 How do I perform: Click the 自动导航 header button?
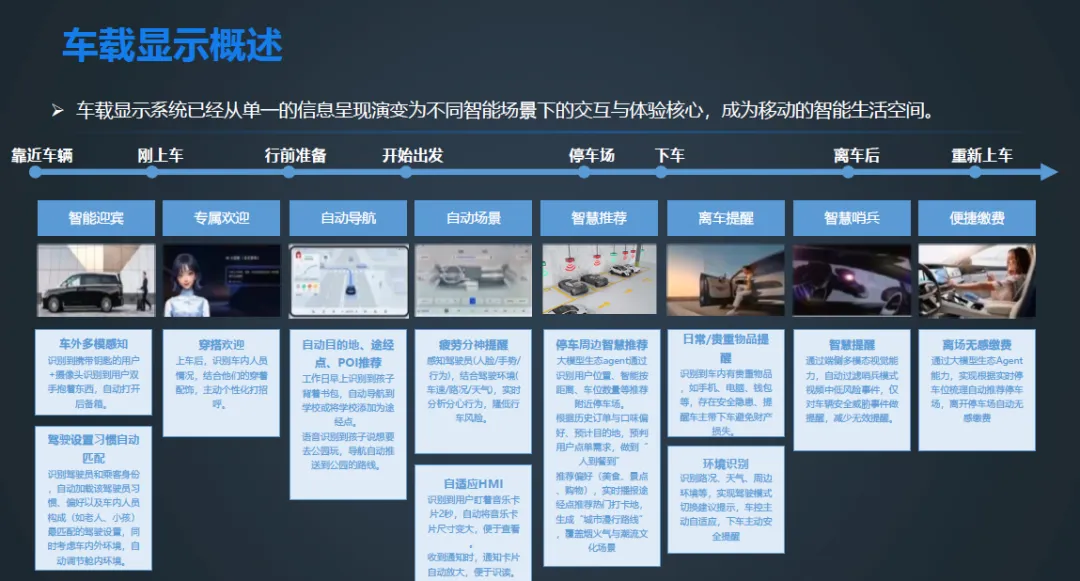tap(350, 217)
